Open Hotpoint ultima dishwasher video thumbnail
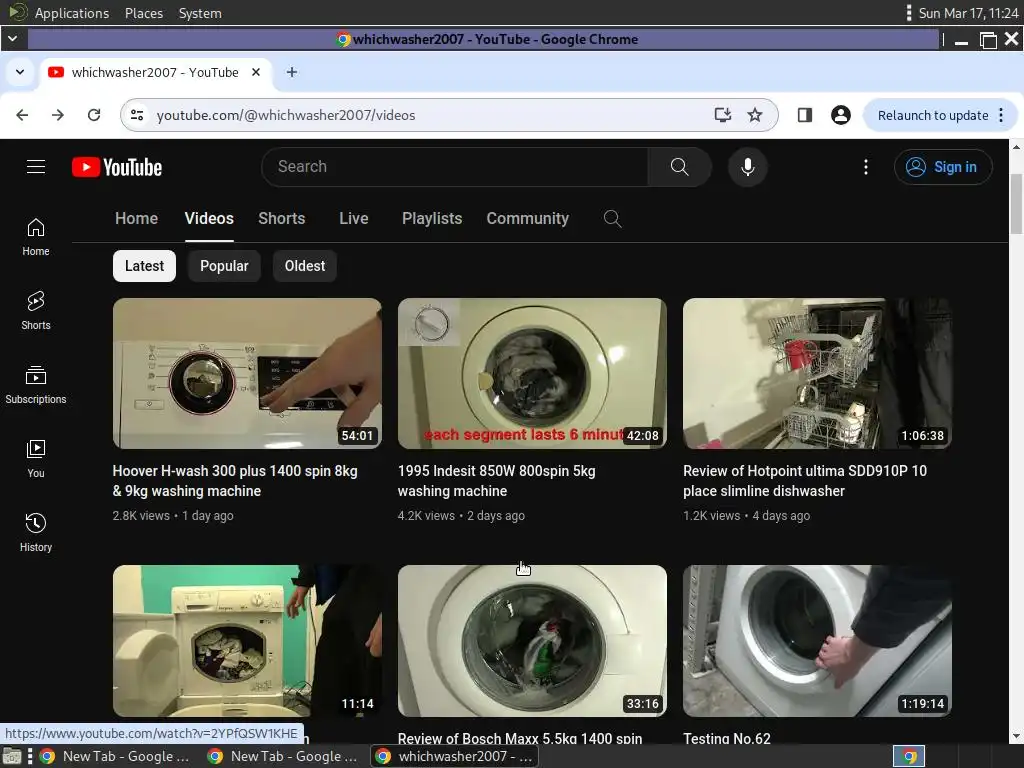 point(817,374)
